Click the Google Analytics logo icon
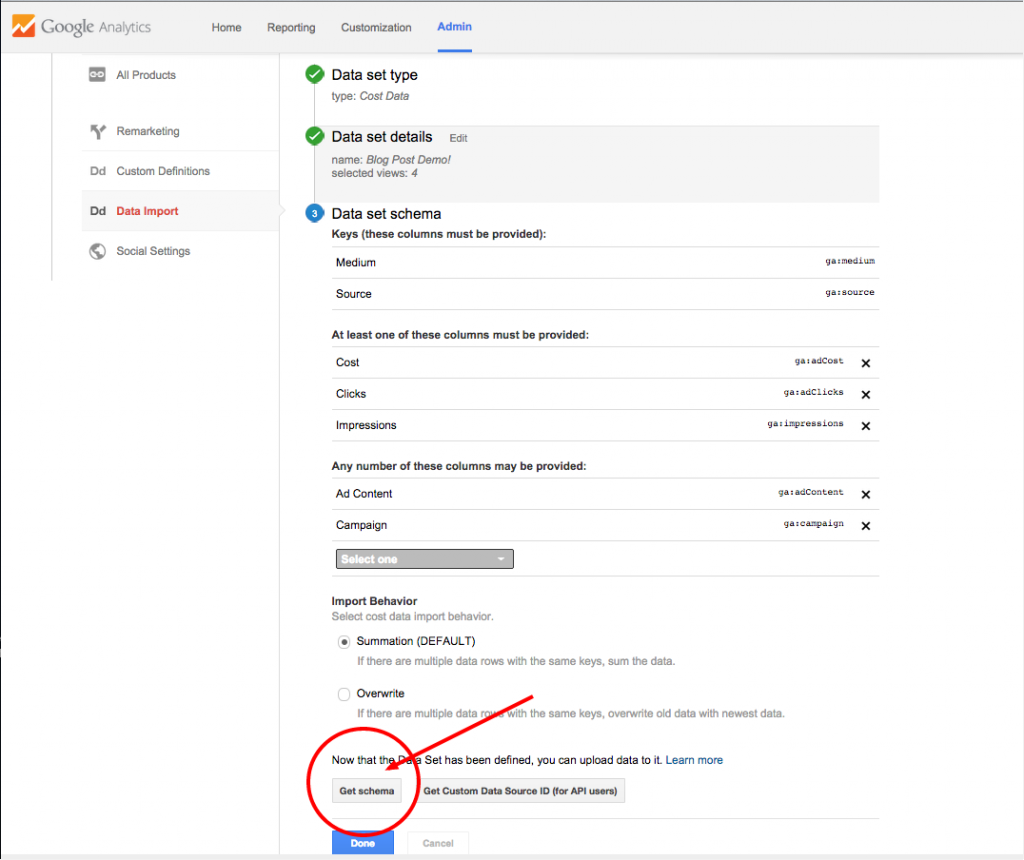1024x860 pixels. [24, 26]
